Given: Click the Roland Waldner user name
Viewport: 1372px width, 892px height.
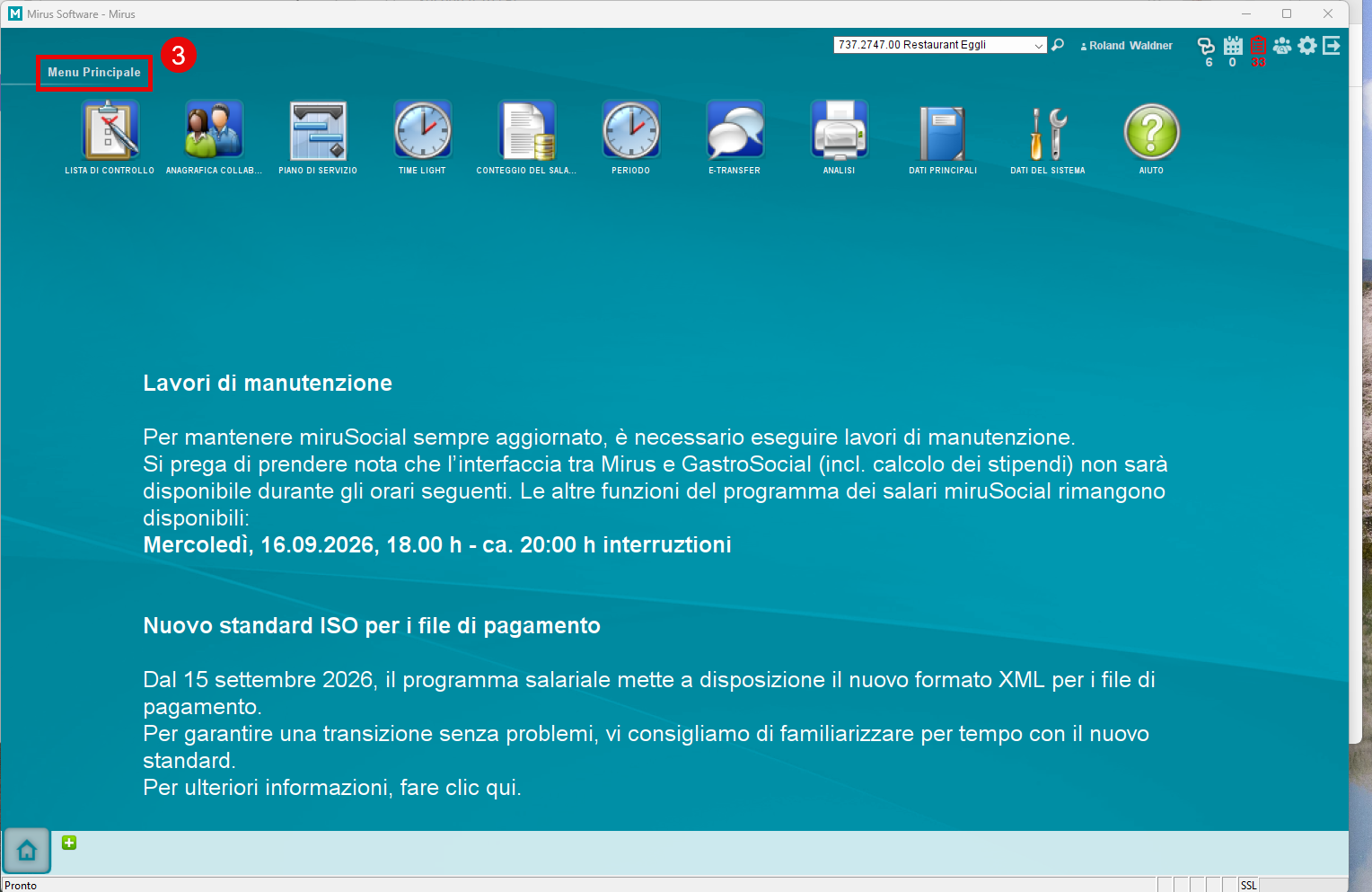Looking at the screenshot, I should coord(1130,46).
